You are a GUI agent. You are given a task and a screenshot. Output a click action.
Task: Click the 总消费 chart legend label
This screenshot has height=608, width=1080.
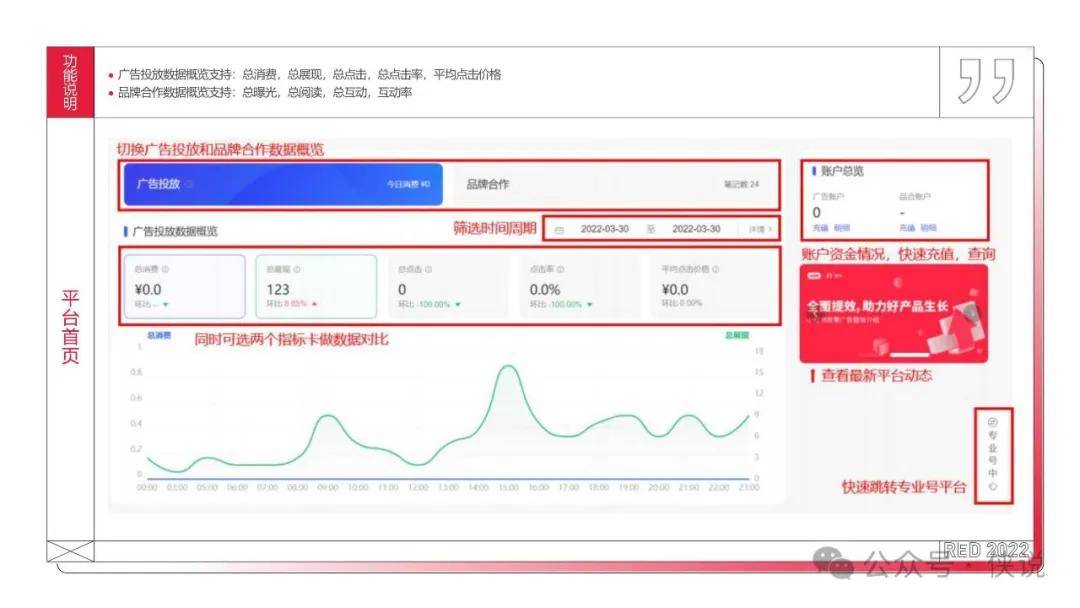pos(158,335)
